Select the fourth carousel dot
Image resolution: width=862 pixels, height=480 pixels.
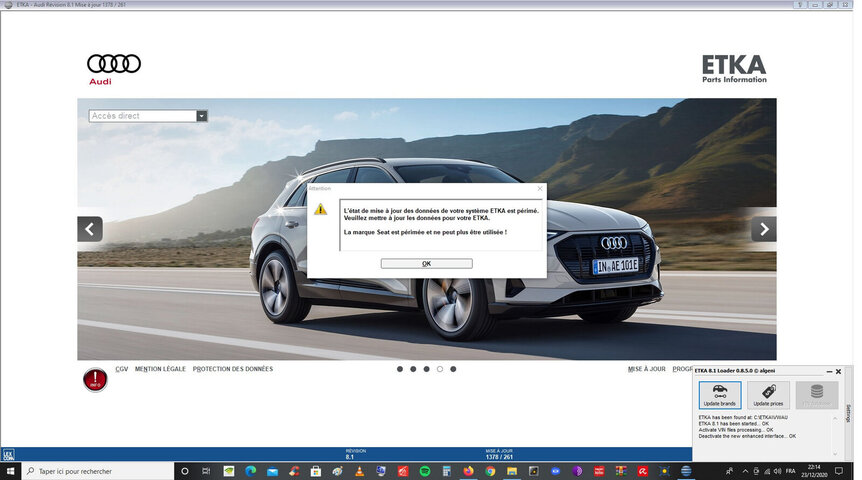(x=440, y=369)
